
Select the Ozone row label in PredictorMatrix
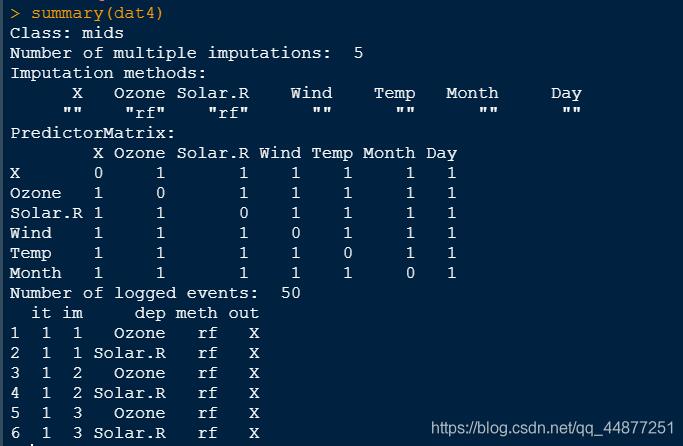click(36, 193)
